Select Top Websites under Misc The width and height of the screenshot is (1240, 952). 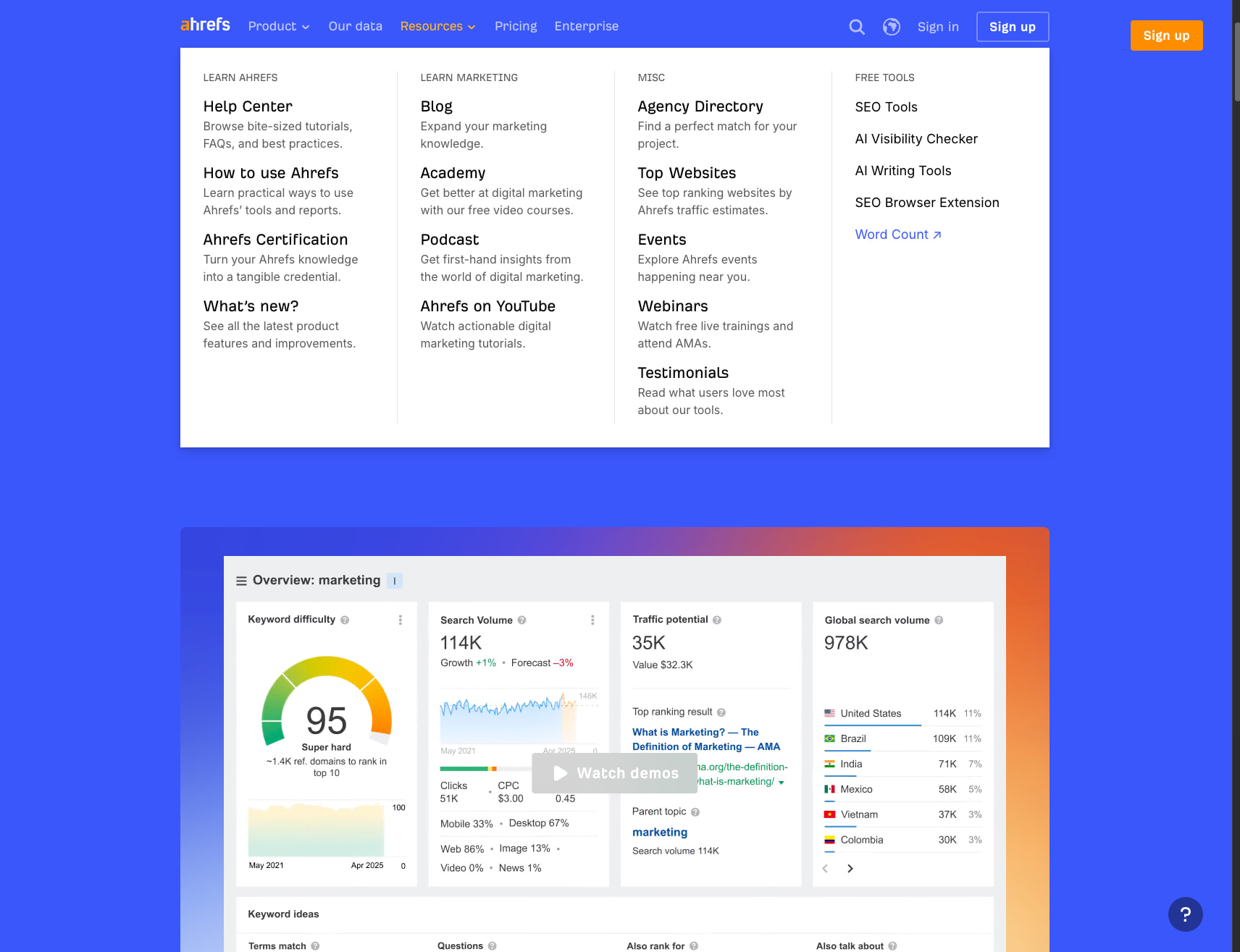coord(687,173)
